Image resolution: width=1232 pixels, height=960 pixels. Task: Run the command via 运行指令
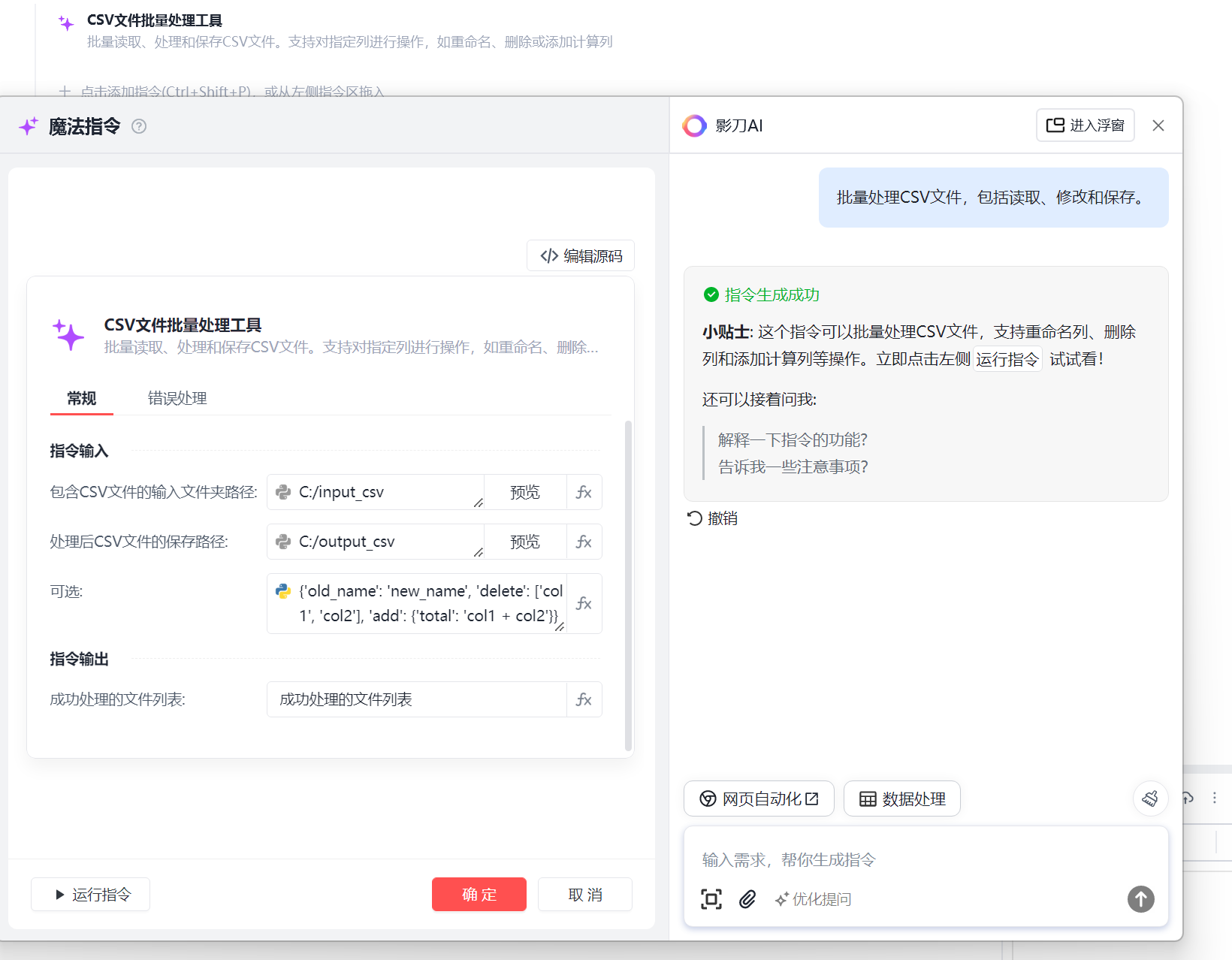[90, 894]
